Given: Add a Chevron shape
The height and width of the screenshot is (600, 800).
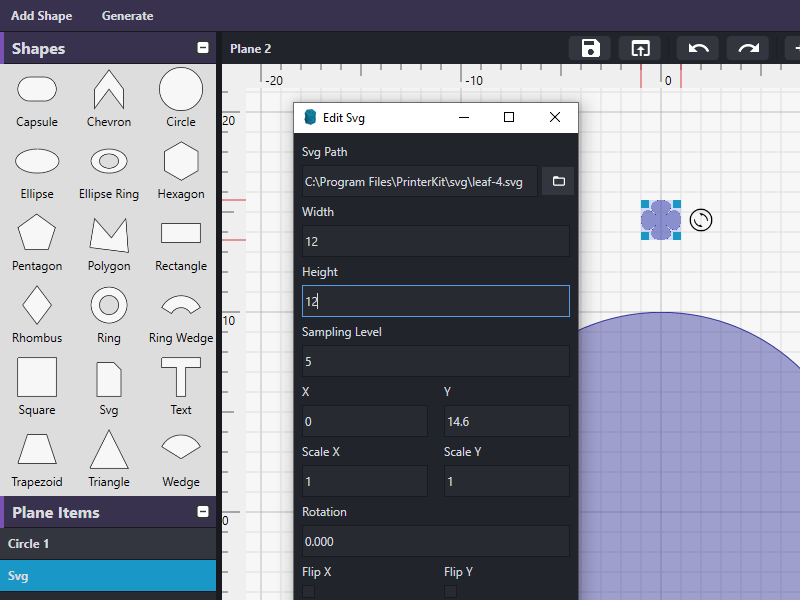Looking at the screenshot, I should click(x=109, y=99).
